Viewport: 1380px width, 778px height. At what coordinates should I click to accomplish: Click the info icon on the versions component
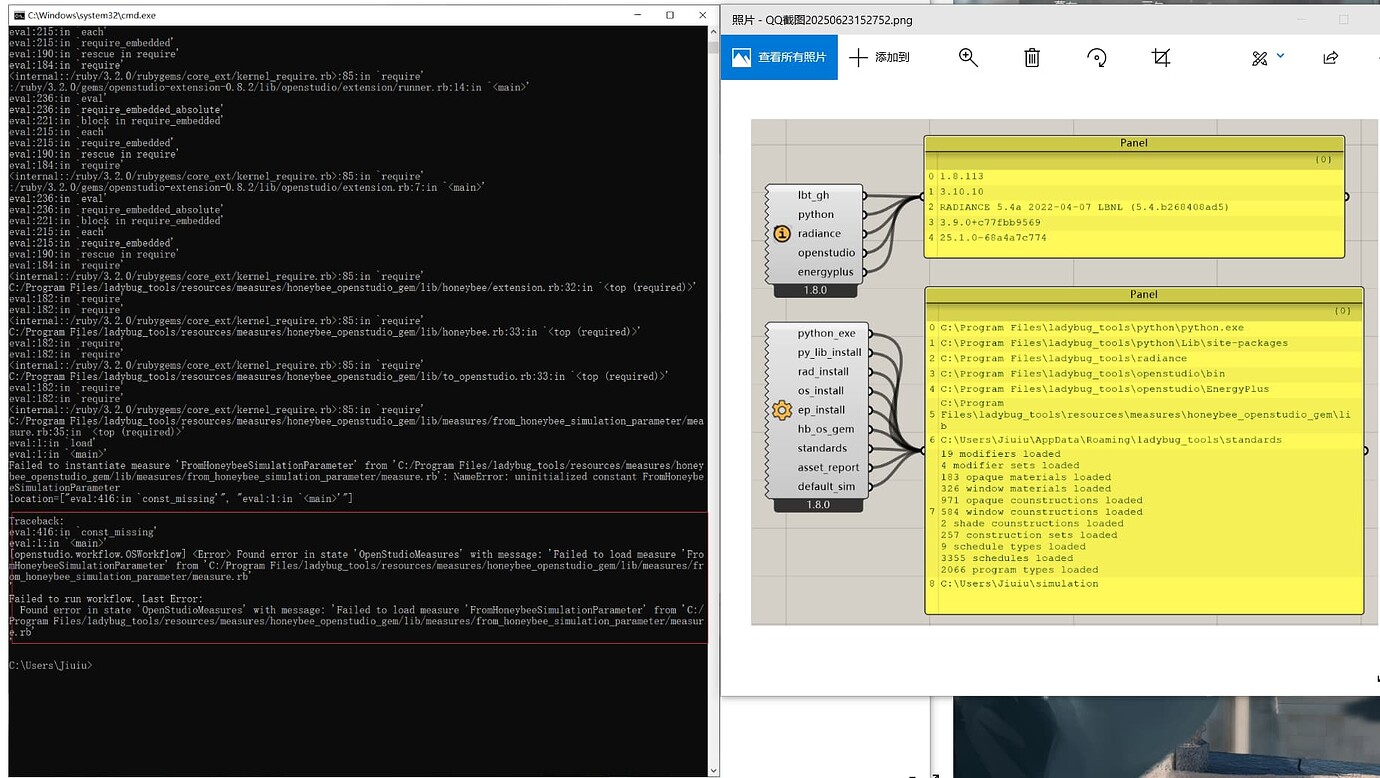coord(782,234)
